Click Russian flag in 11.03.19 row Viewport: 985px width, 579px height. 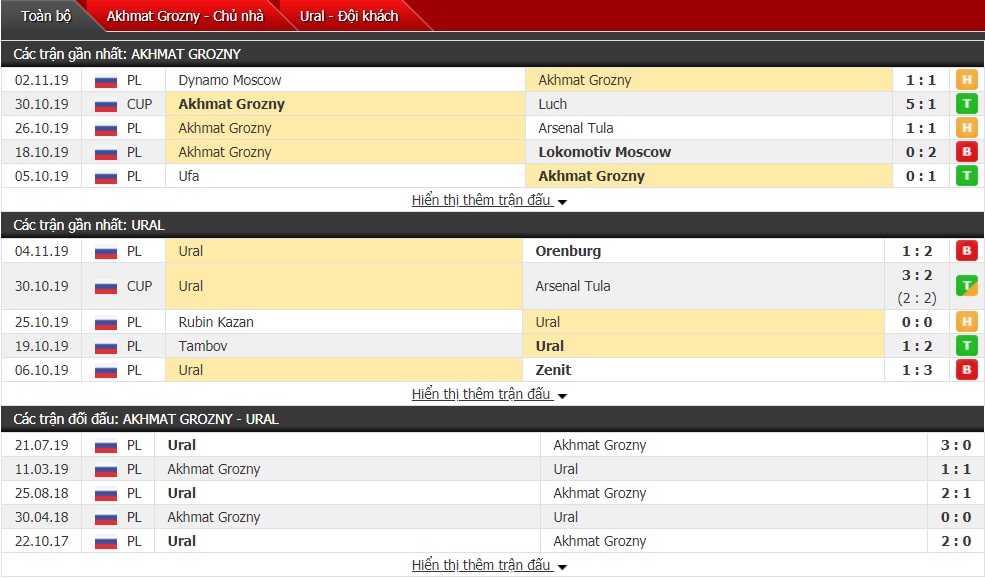coord(106,470)
